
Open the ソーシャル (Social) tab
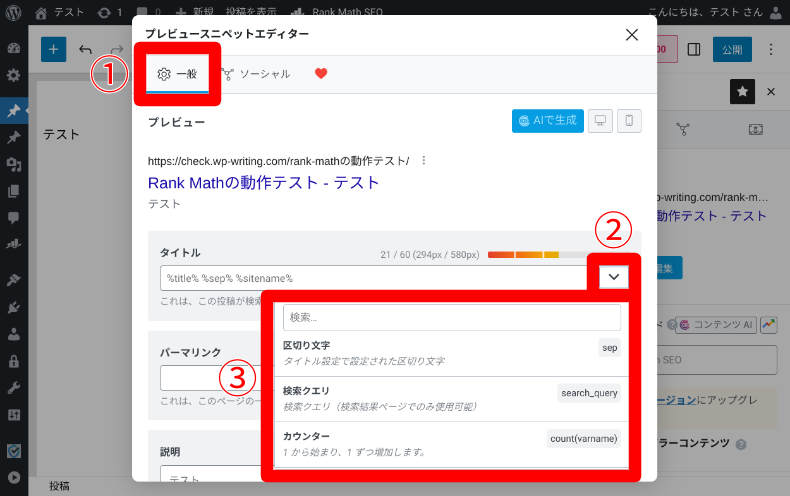[256, 74]
